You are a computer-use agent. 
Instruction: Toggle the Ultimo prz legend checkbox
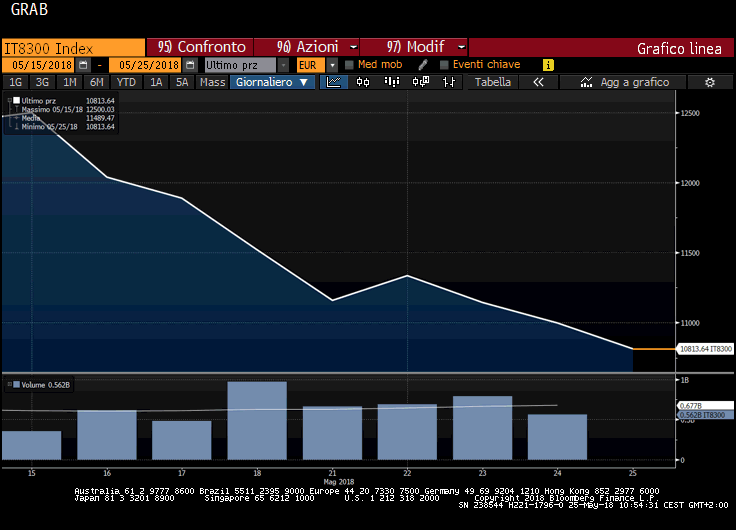click(15, 101)
